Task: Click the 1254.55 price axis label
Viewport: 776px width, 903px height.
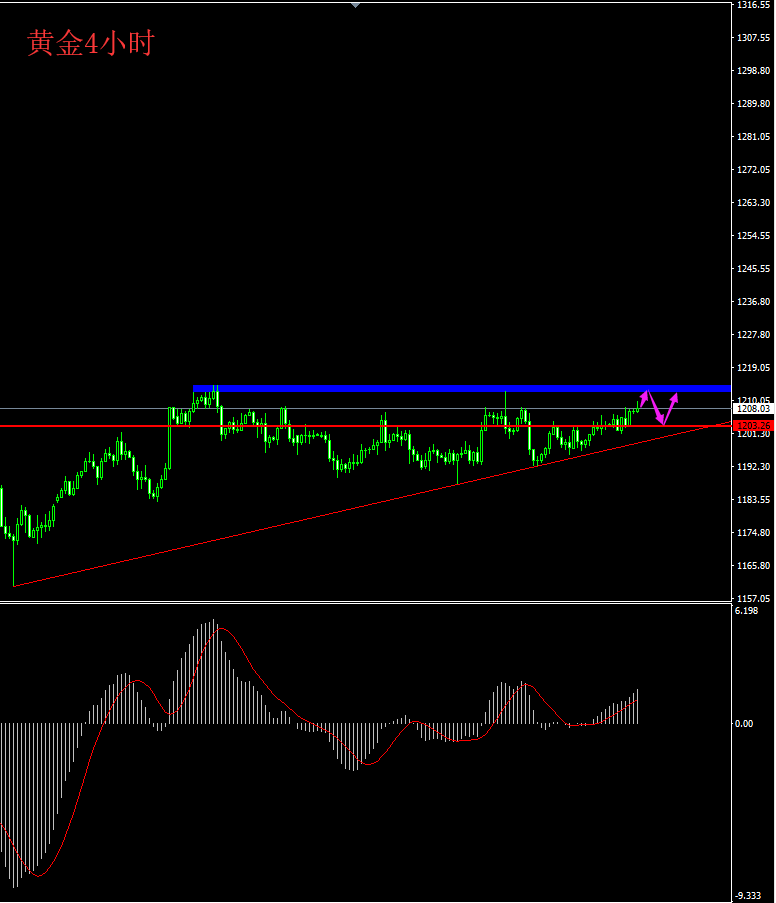Action: tap(754, 236)
